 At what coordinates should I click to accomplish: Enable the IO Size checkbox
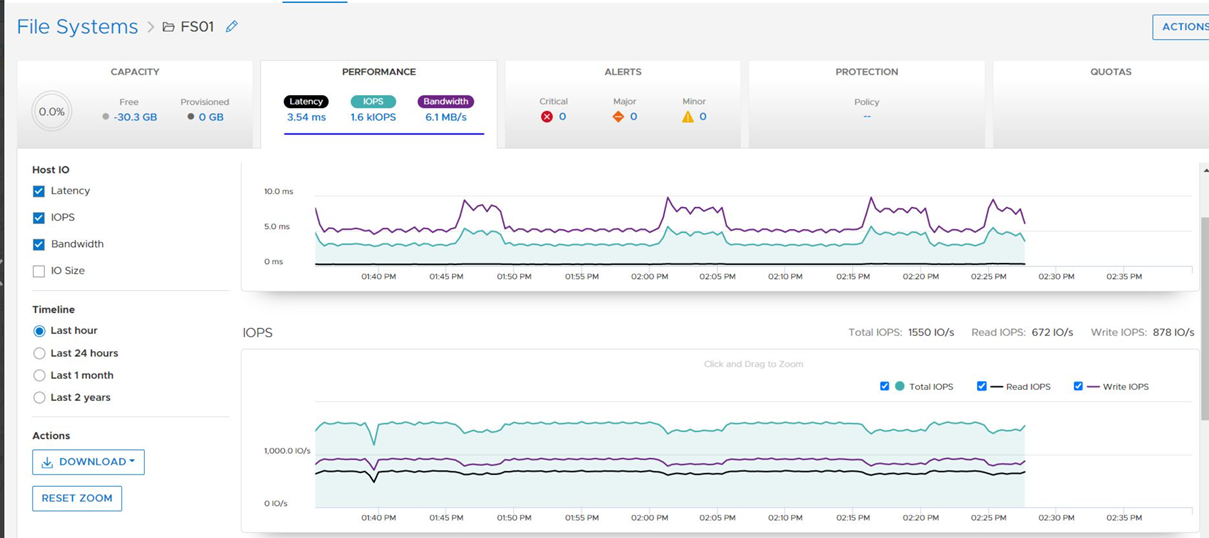(39, 271)
